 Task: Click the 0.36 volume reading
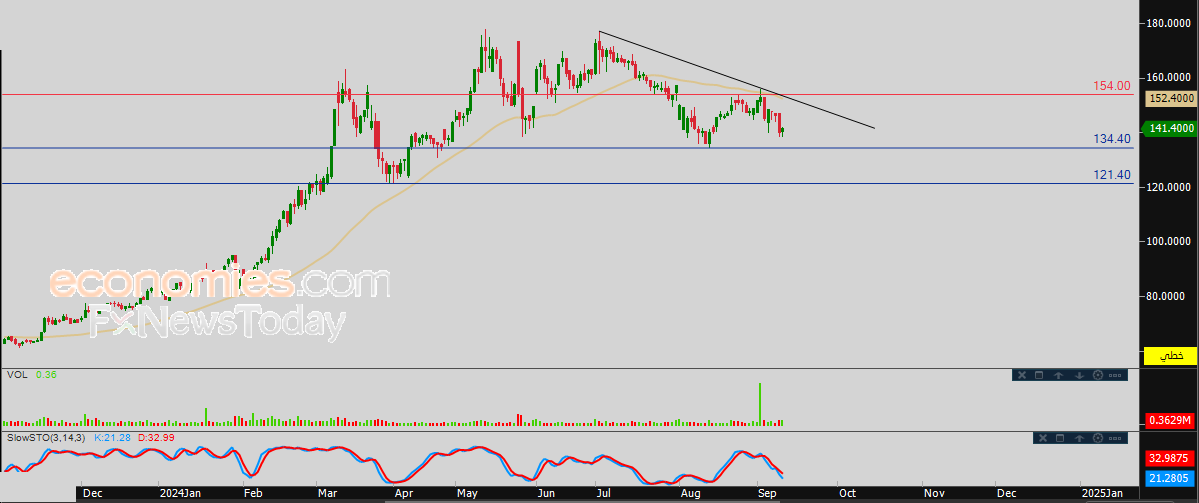pos(47,375)
